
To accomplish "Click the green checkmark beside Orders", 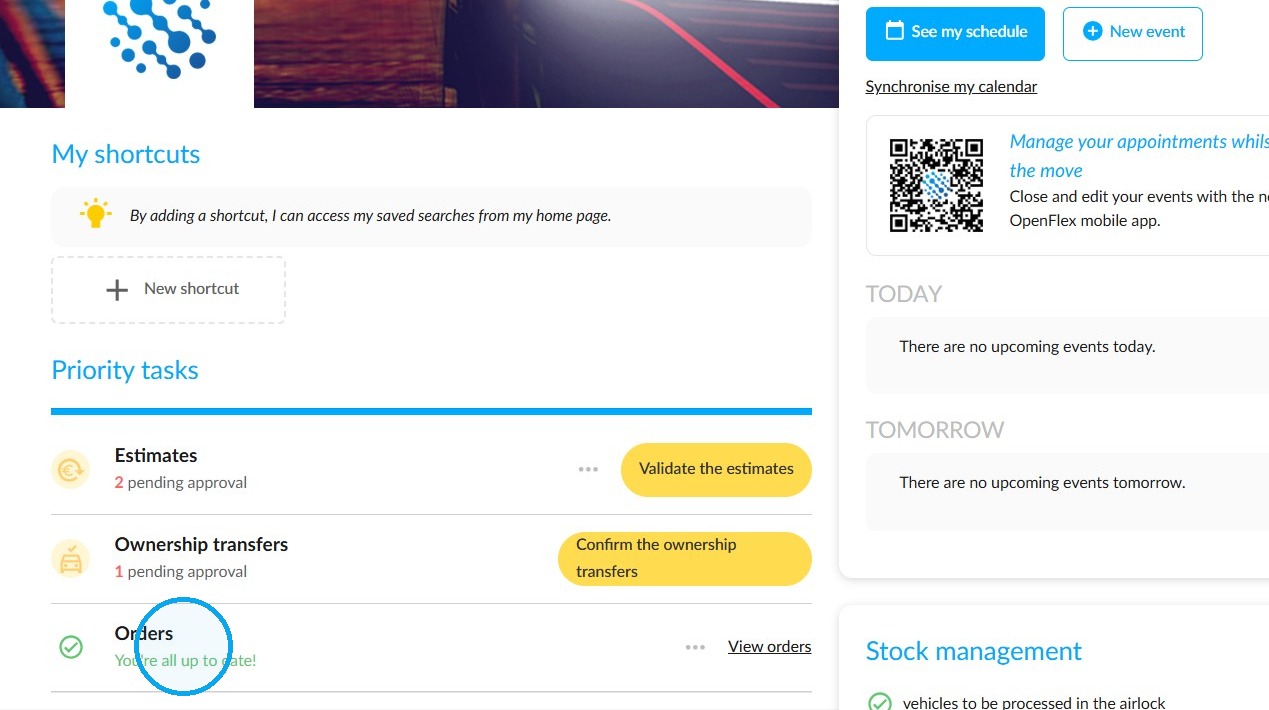I will click(x=71, y=647).
